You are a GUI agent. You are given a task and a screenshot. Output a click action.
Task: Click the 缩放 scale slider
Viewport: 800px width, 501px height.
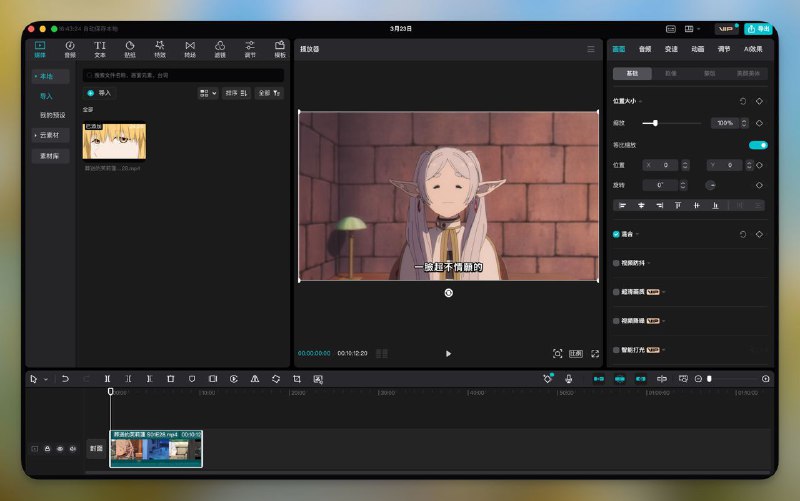point(656,123)
